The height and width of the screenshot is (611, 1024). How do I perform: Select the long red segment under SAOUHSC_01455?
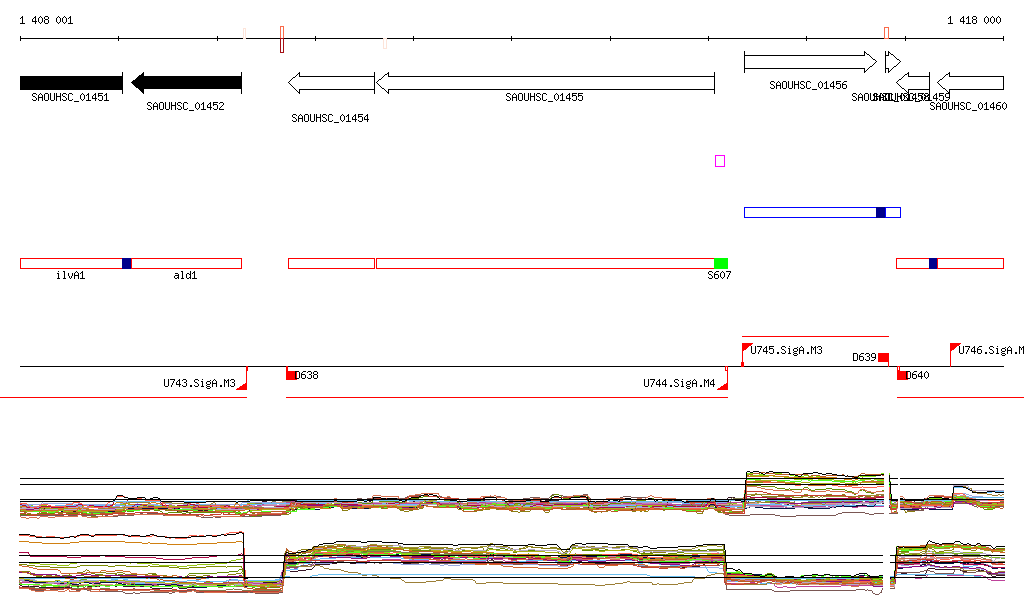[x=545, y=264]
